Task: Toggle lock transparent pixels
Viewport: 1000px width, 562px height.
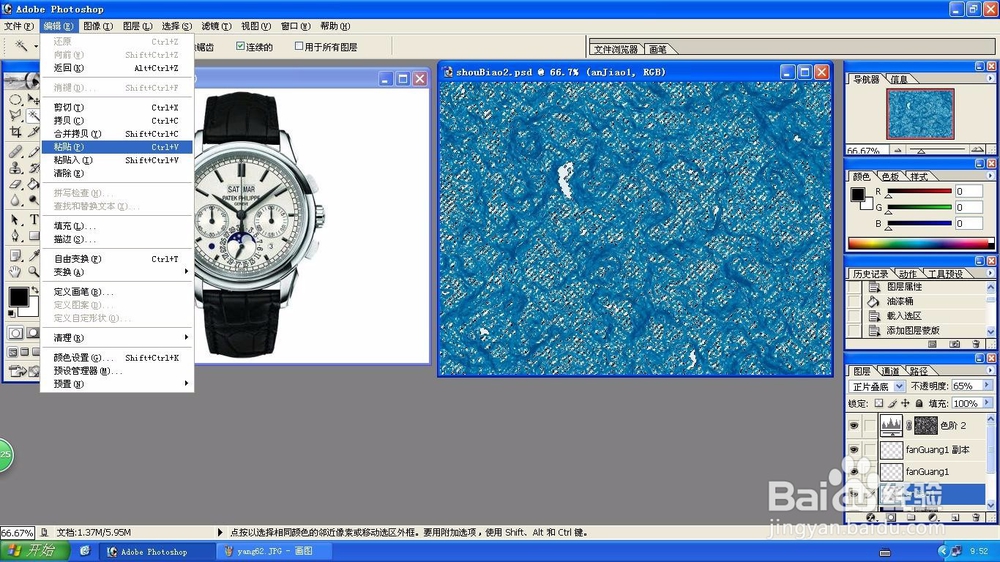Action: [879, 403]
